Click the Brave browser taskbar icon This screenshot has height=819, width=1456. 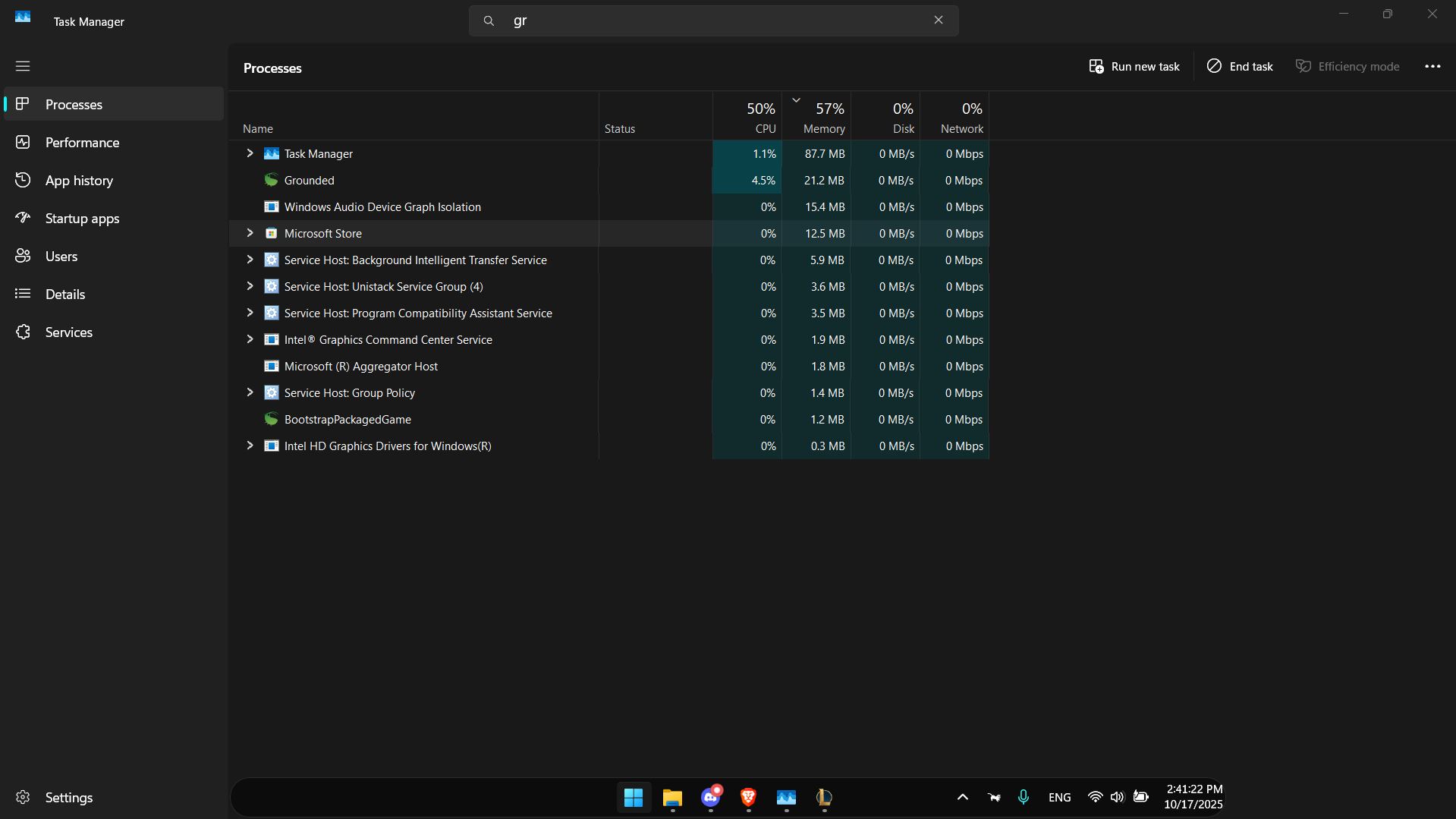tap(748, 797)
